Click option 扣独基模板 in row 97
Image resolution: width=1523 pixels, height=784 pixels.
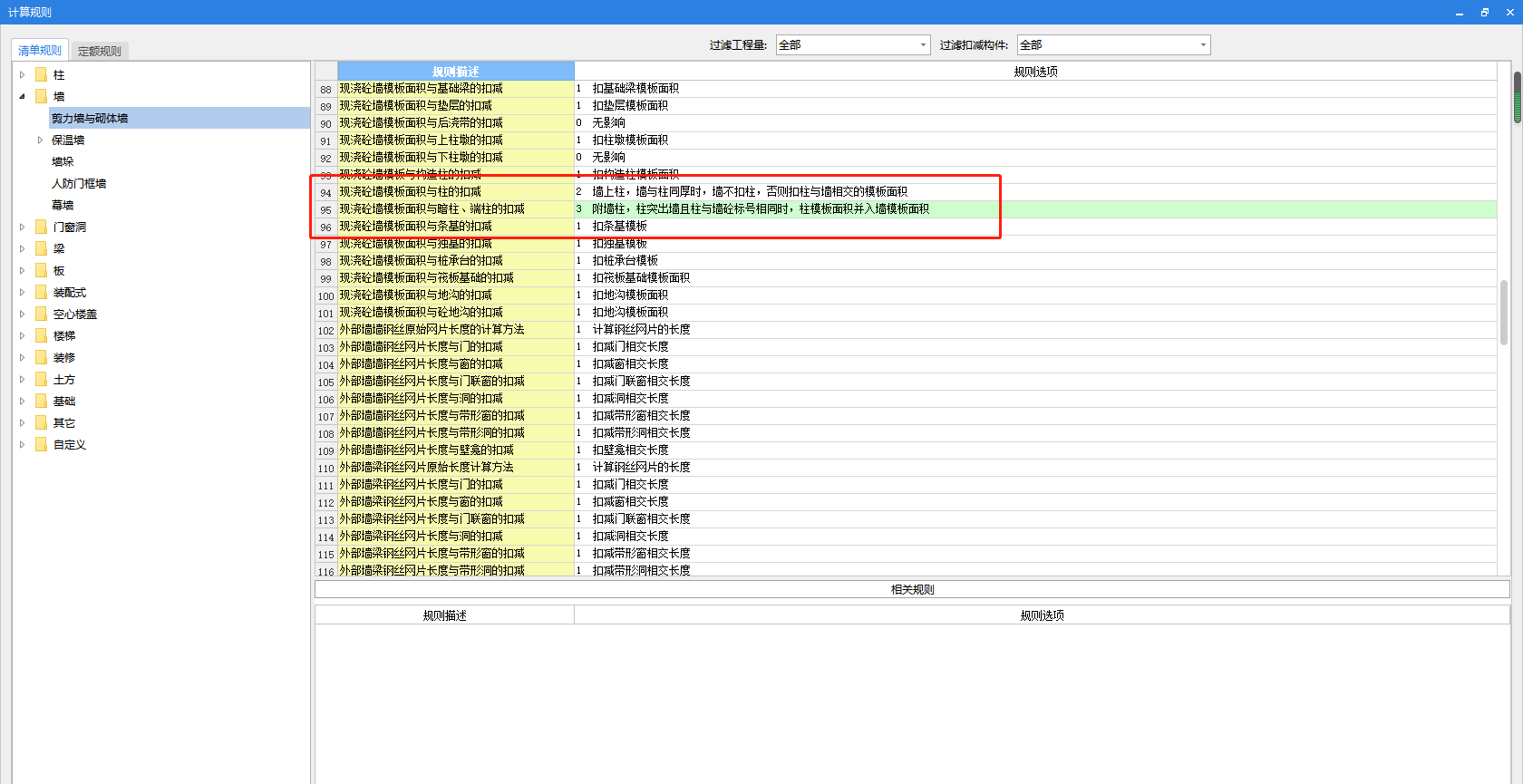pyautogui.click(x=620, y=244)
